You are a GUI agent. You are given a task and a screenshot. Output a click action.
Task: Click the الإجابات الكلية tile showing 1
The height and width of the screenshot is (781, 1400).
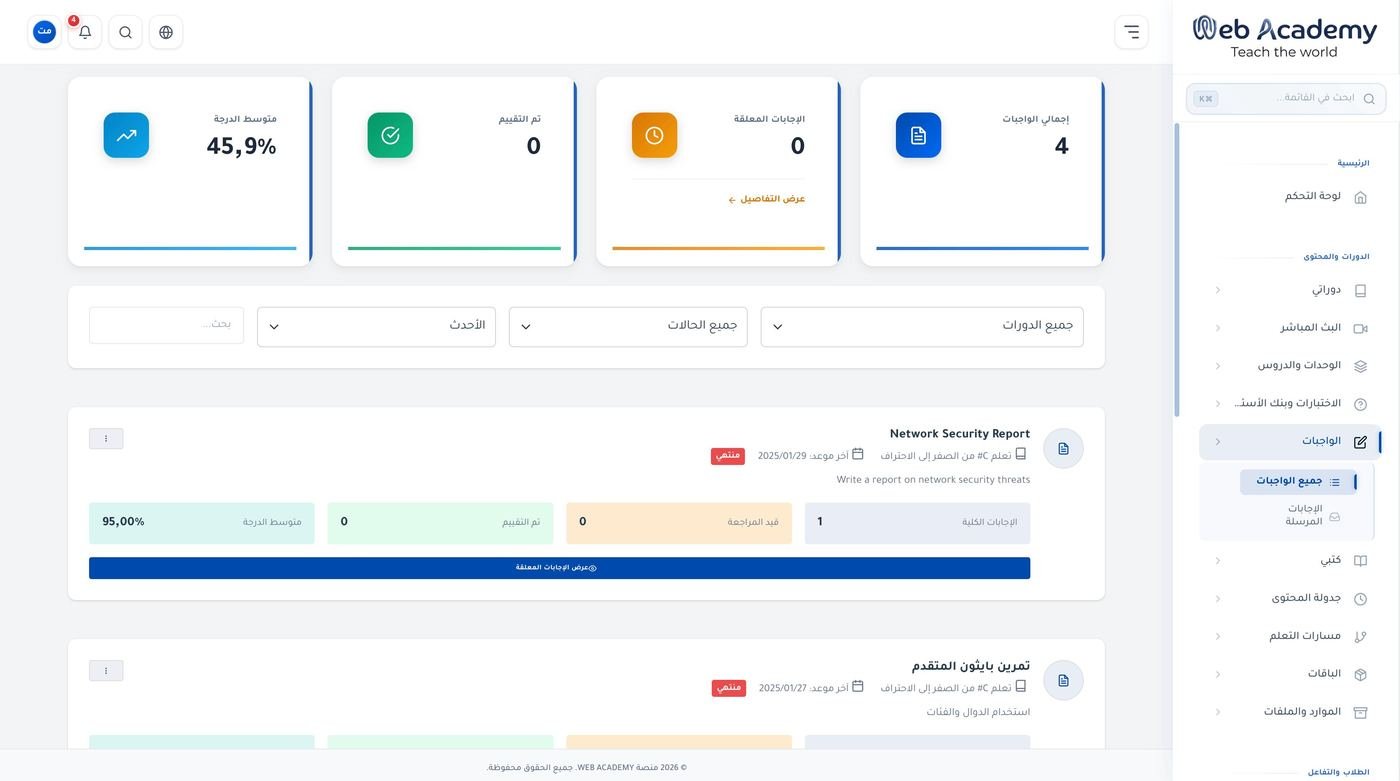tap(918, 523)
